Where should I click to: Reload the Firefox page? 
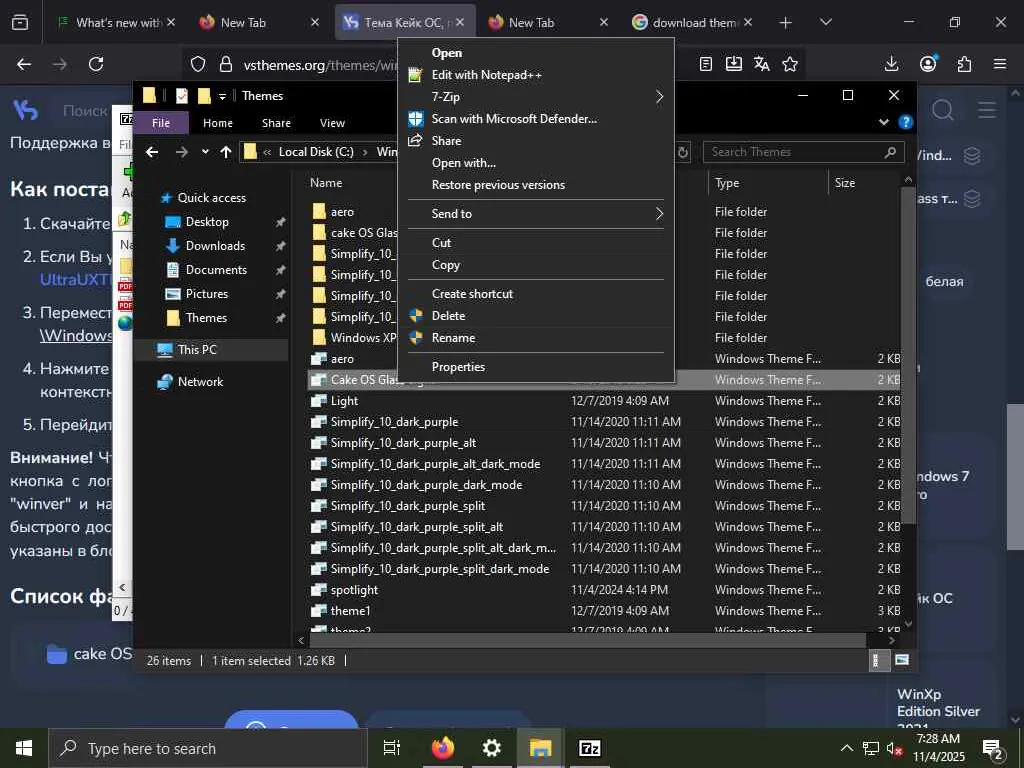click(96, 64)
